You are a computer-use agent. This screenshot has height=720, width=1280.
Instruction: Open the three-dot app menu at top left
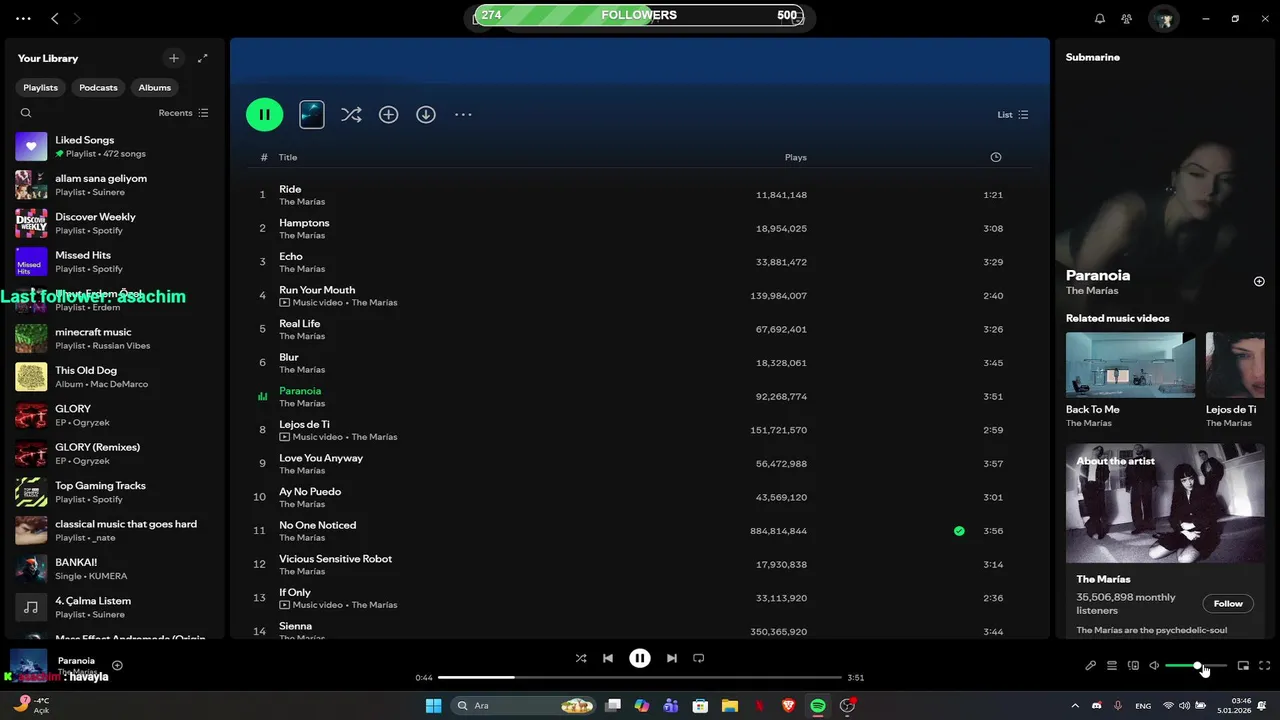pyautogui.click(x=23, y=18)
